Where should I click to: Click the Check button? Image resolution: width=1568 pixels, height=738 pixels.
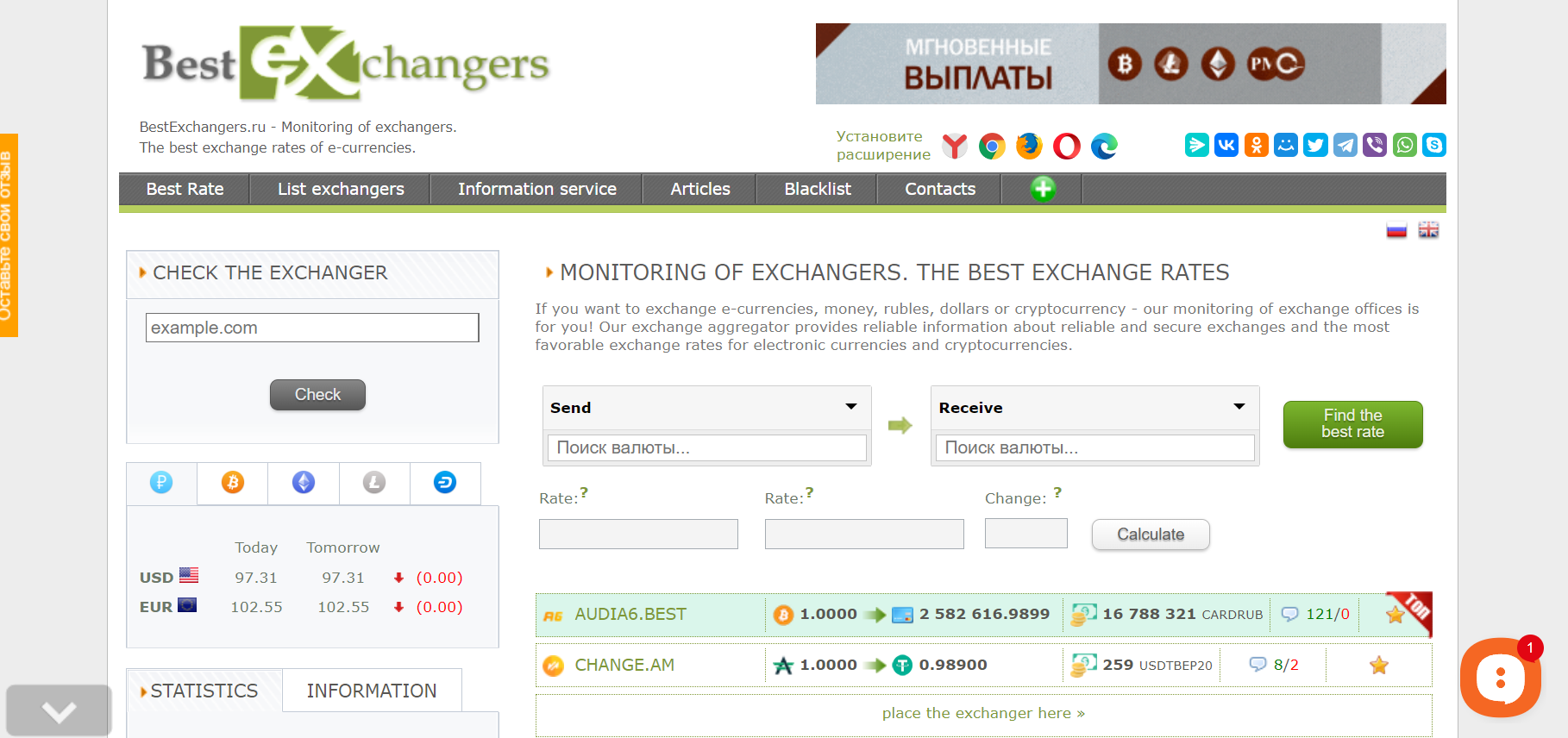(x=317, y=395)
